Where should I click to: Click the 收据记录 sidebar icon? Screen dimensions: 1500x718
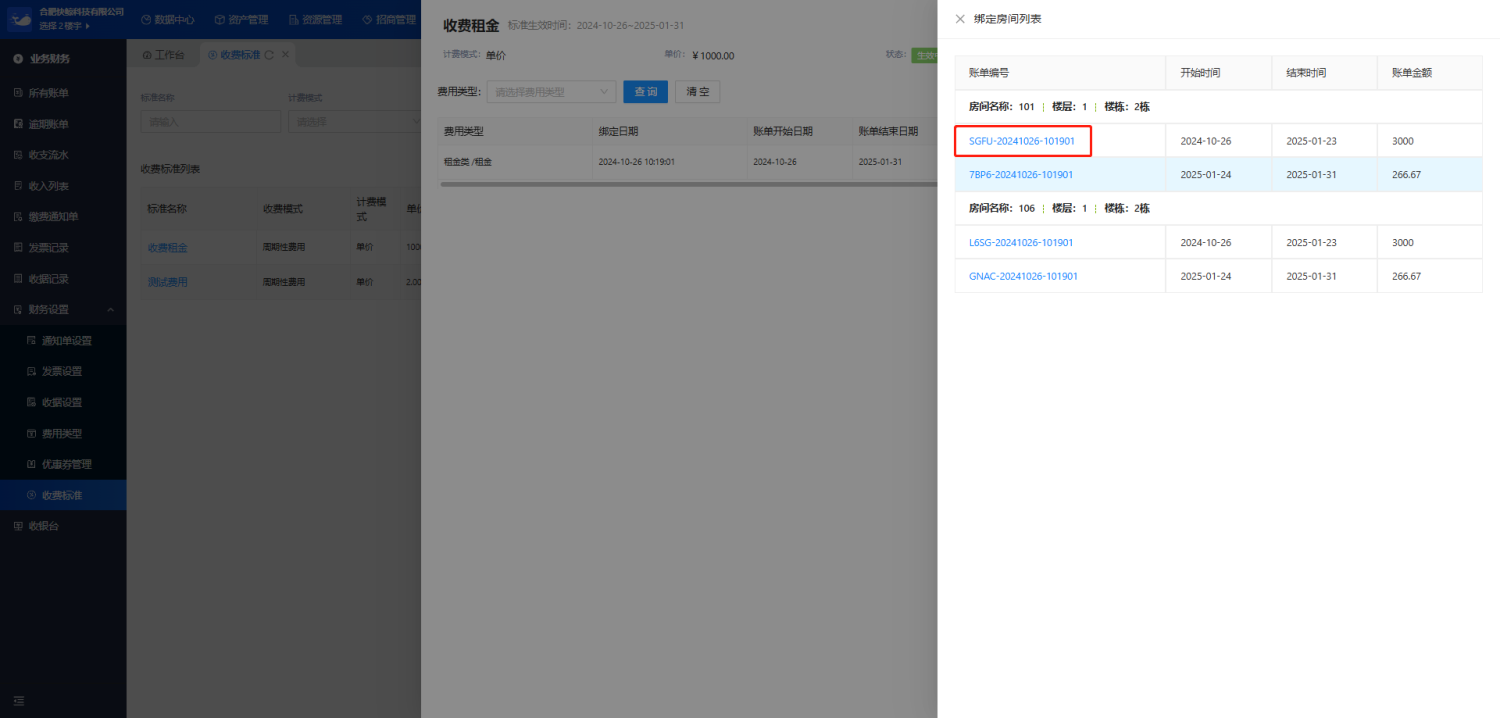coord(18,279)
